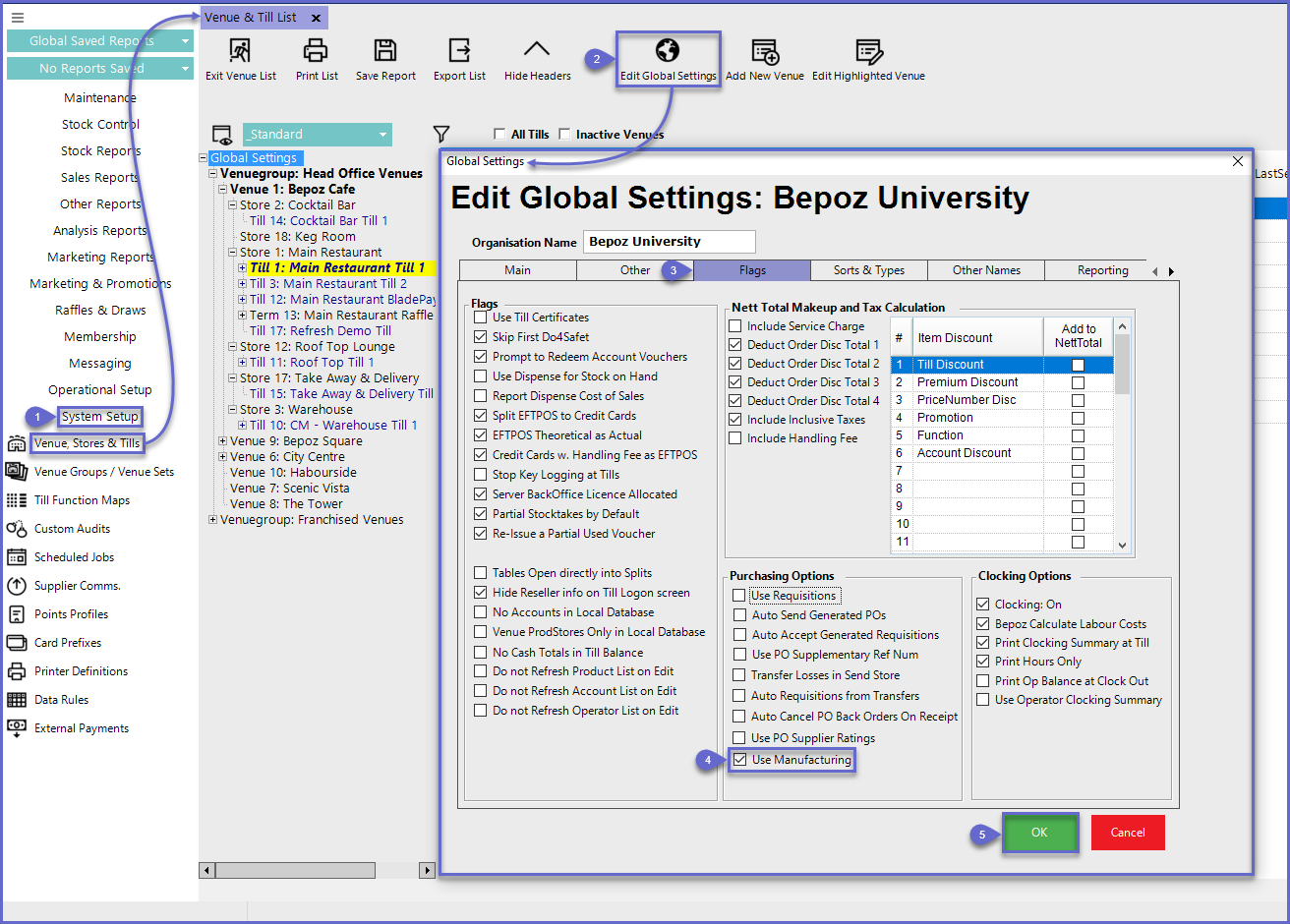
Task: Open Scheduled Jobs
Action: pos(74,557)
